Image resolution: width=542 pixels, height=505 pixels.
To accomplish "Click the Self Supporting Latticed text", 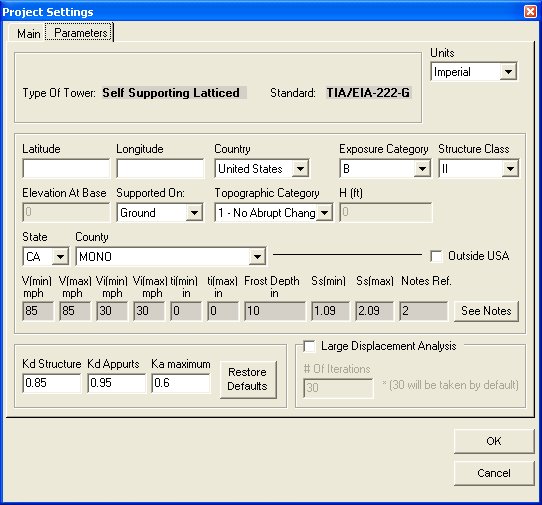I will coord(174,93).
